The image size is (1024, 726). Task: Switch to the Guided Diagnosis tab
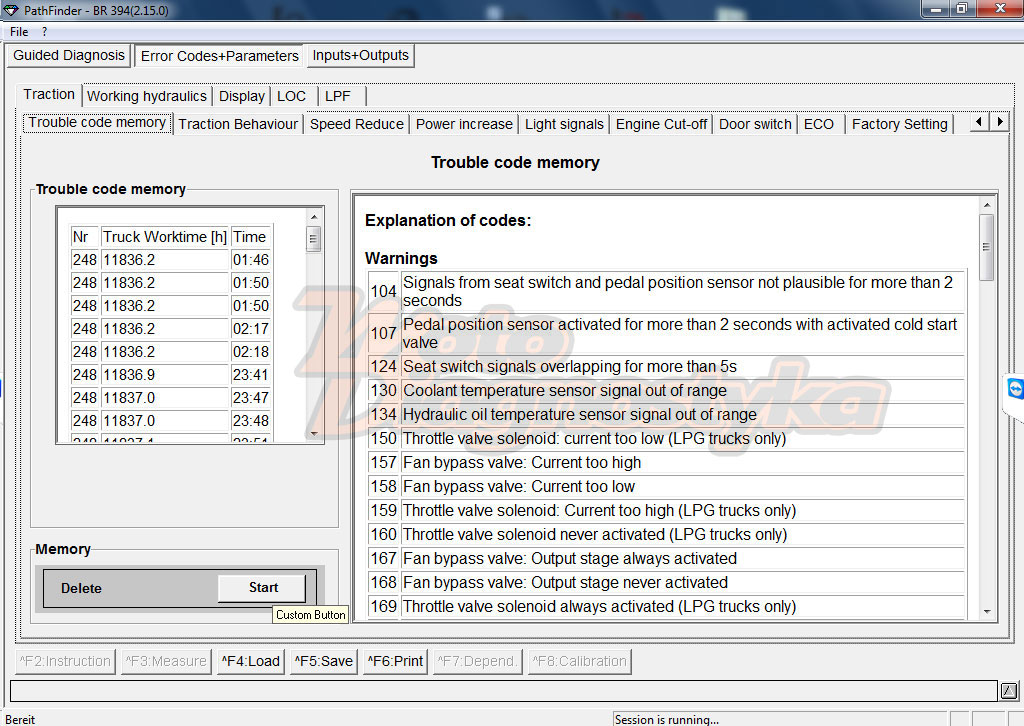pos(69,55)
